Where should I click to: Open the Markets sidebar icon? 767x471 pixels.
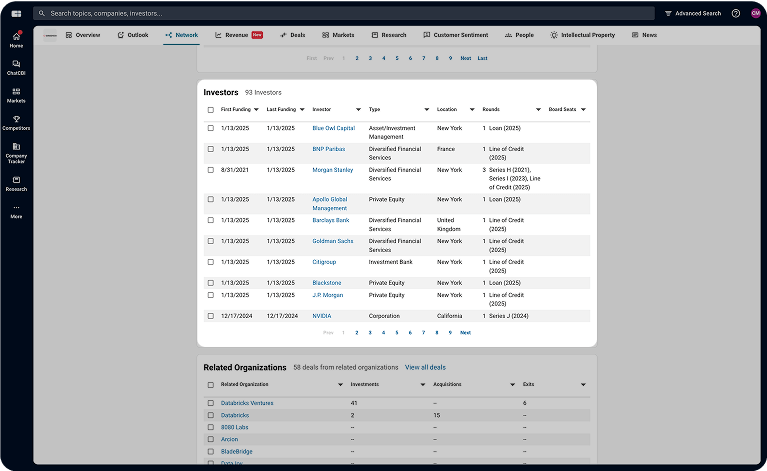pyautogui.click(x=16, y=94)
